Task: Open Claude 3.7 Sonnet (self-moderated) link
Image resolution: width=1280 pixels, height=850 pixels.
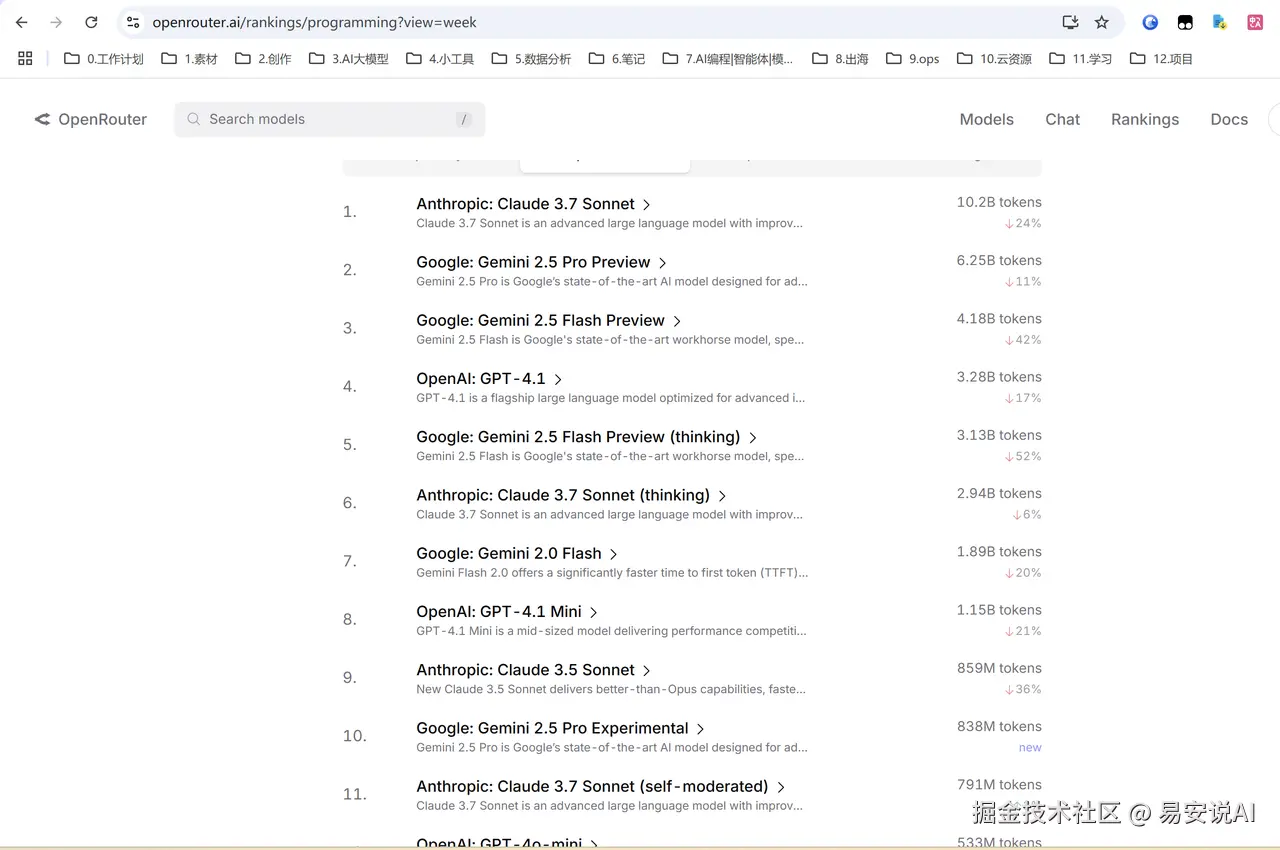Action: coord(593,786)
